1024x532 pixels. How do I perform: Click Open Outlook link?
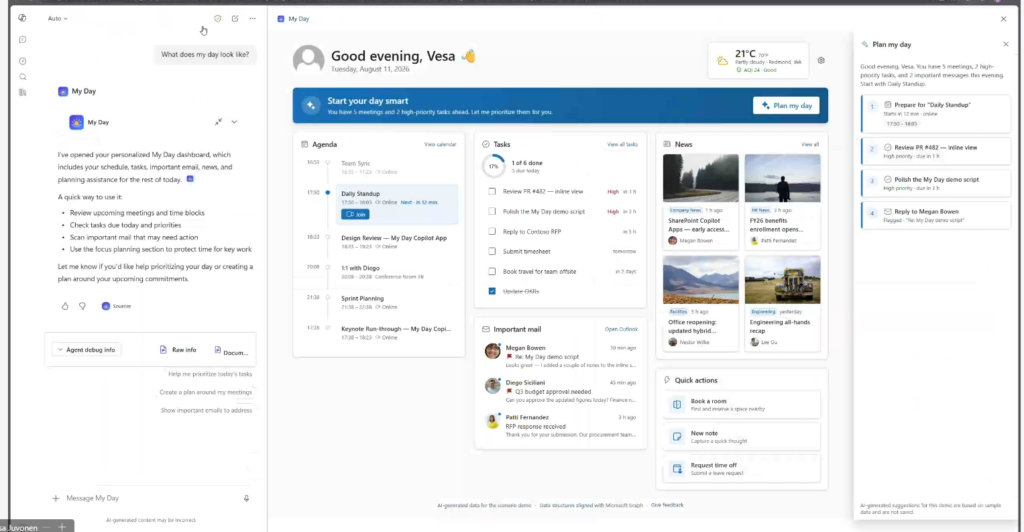coord(621,329)
